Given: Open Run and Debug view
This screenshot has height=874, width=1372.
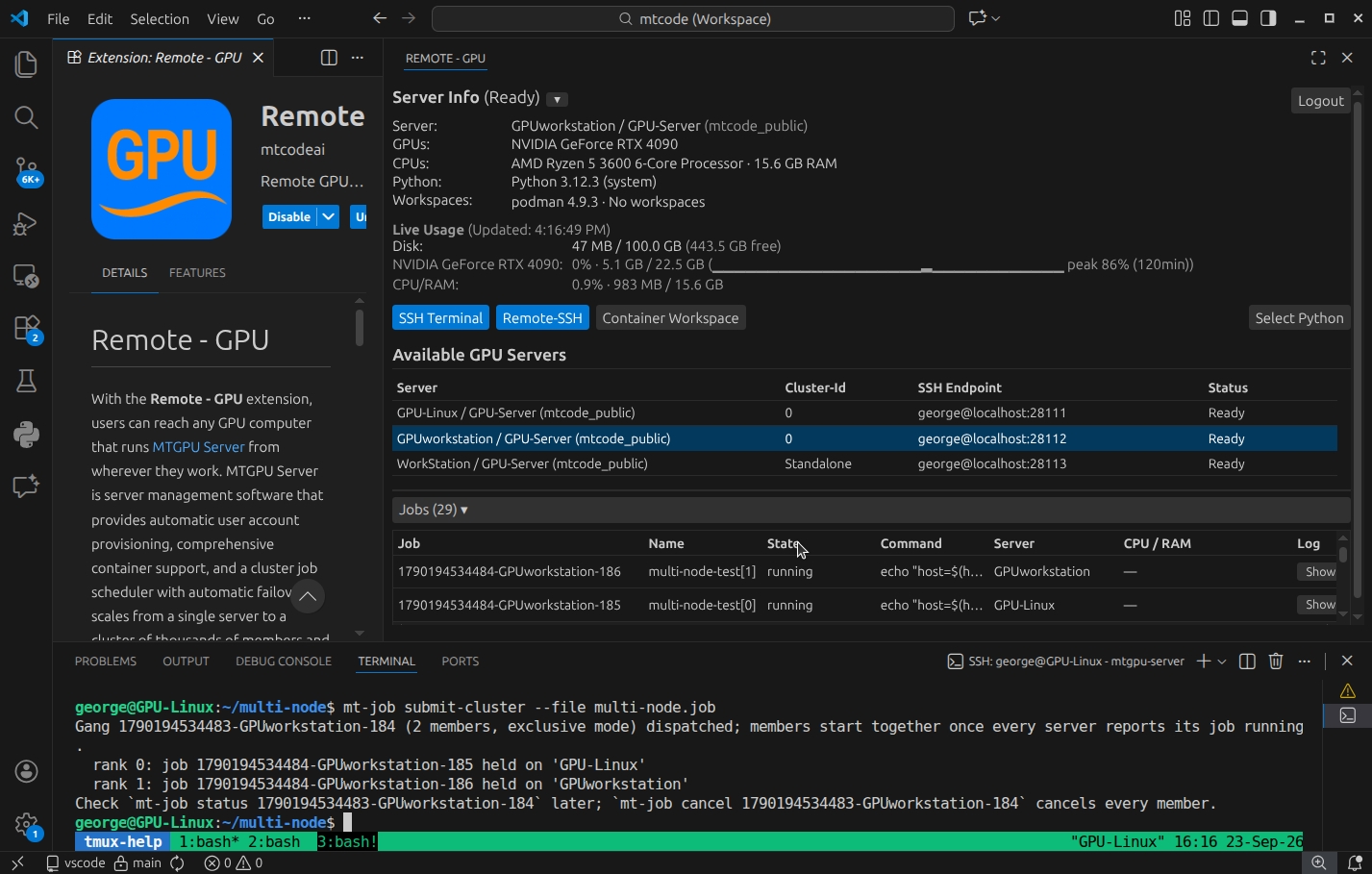Looking at the screenshot, I should [x=26, y=224].
